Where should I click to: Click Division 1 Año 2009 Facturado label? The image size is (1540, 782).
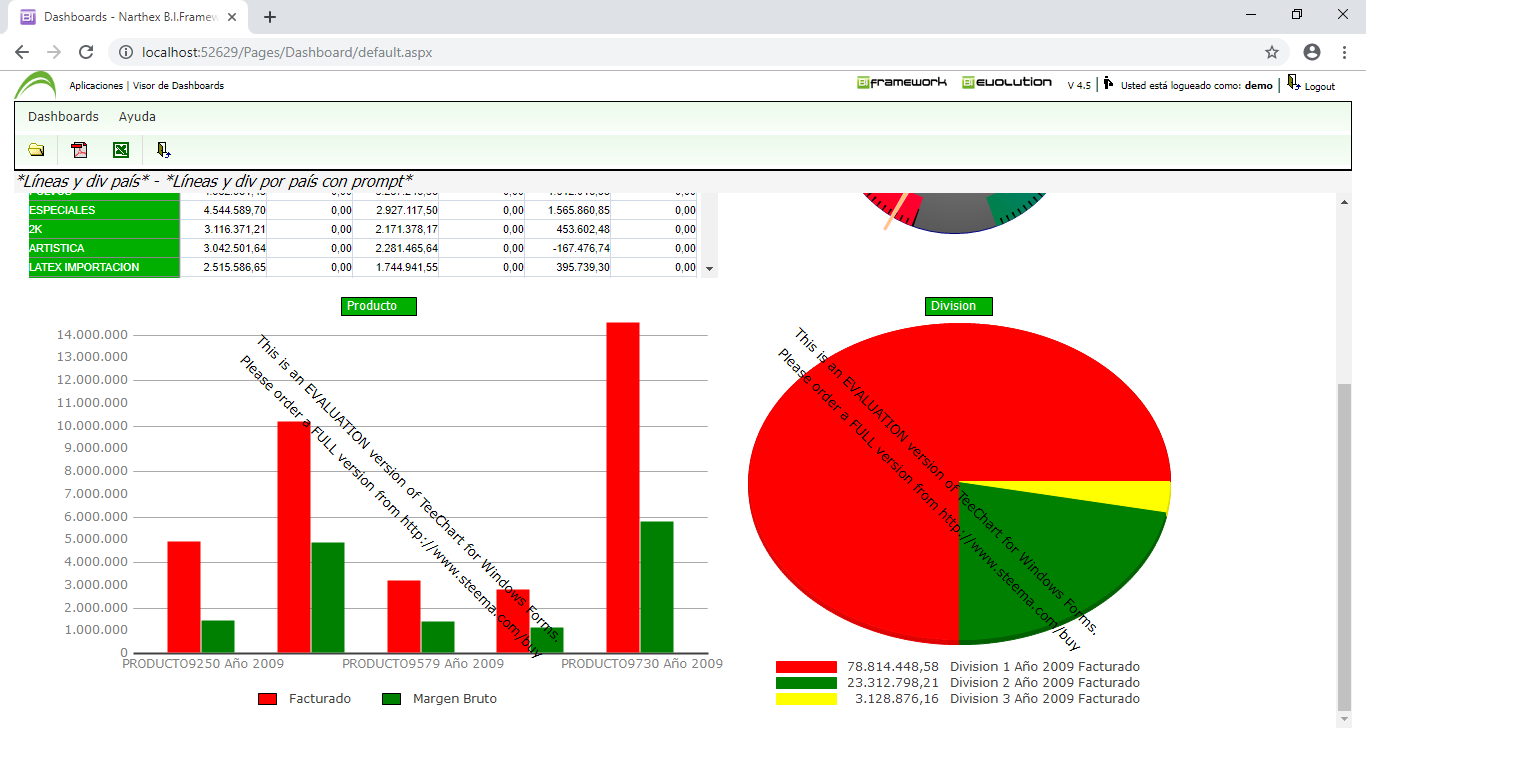1045,667
